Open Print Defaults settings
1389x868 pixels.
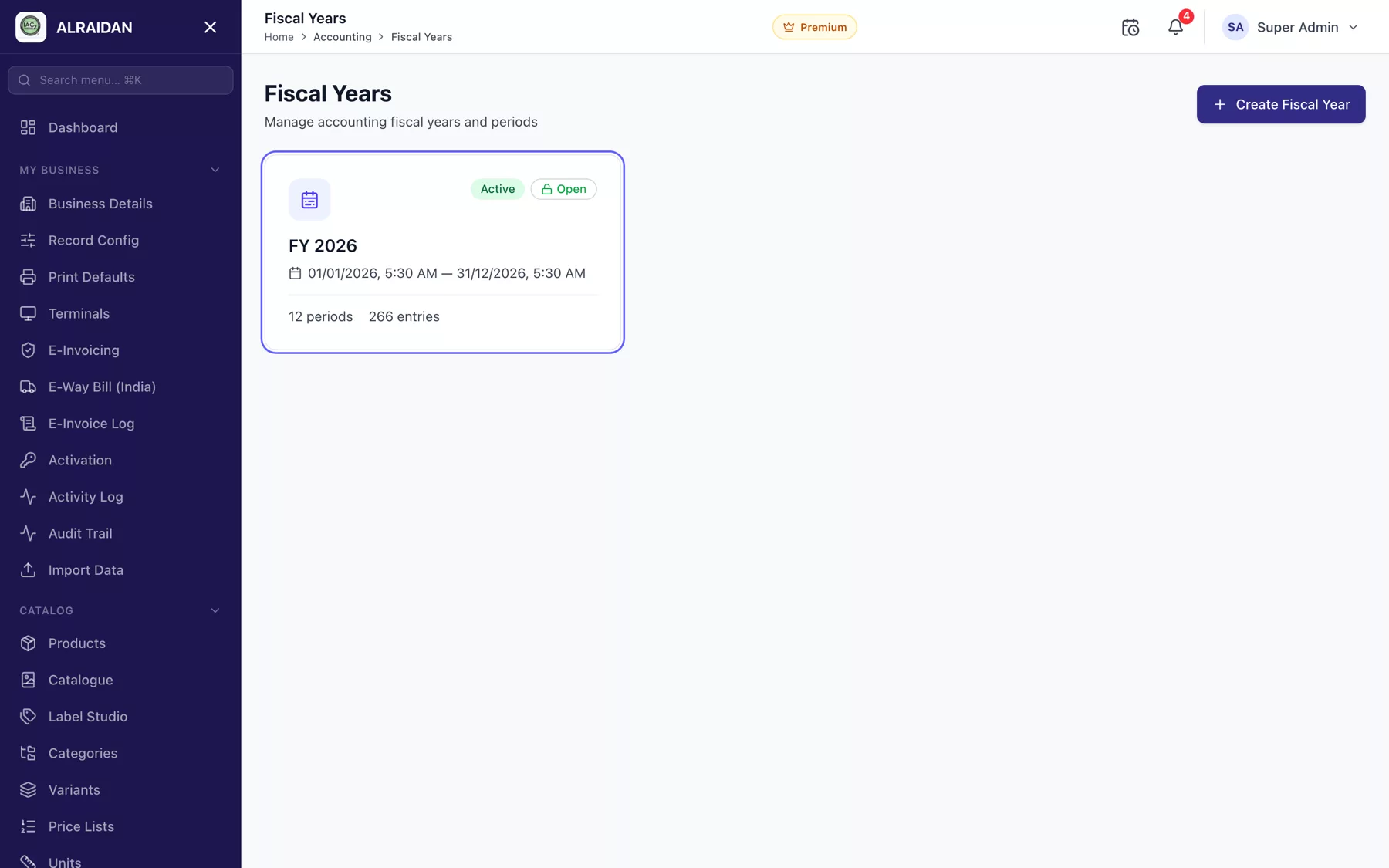coord(120,277)
